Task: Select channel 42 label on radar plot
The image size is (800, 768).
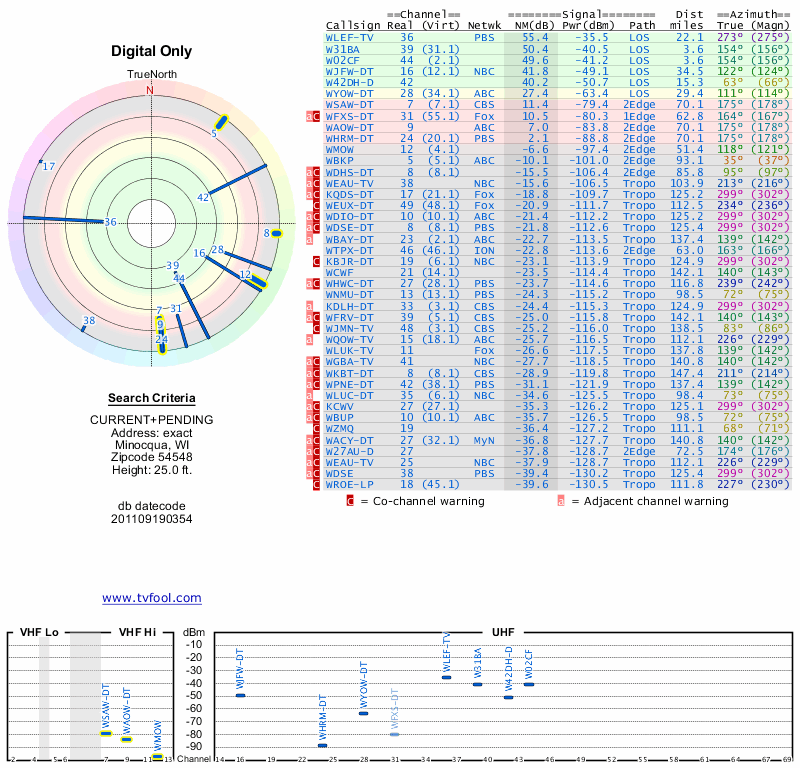Action: point(203,198)
